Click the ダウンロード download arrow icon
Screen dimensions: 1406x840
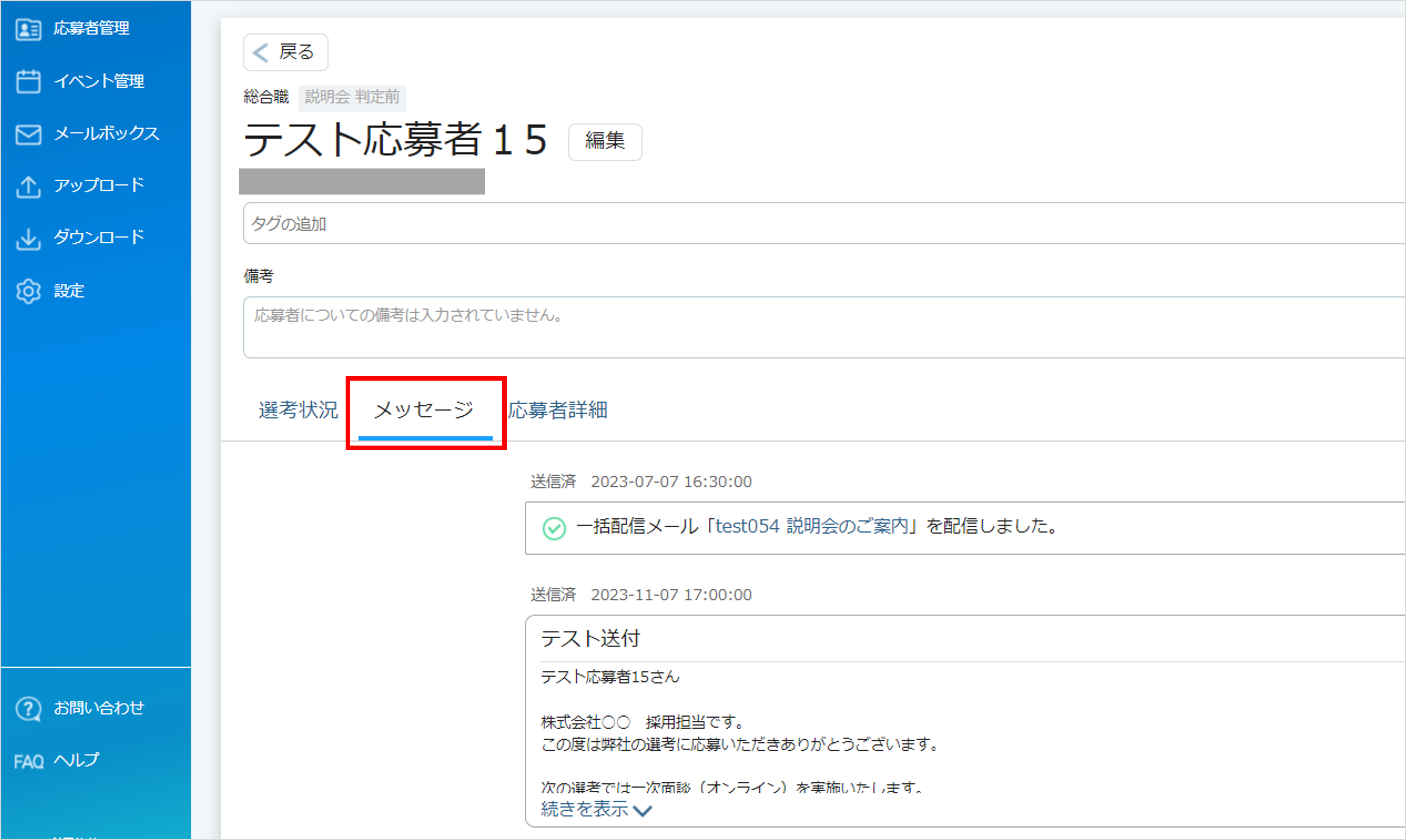pyautogui.click(x=28, y=239)
